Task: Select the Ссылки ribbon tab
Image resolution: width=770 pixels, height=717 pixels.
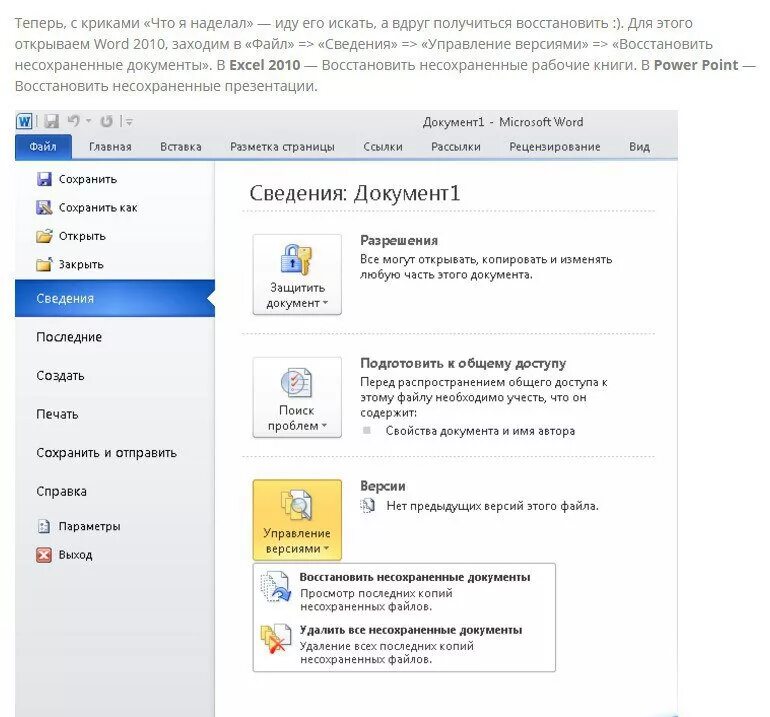Action: click(x=383, y=147)
